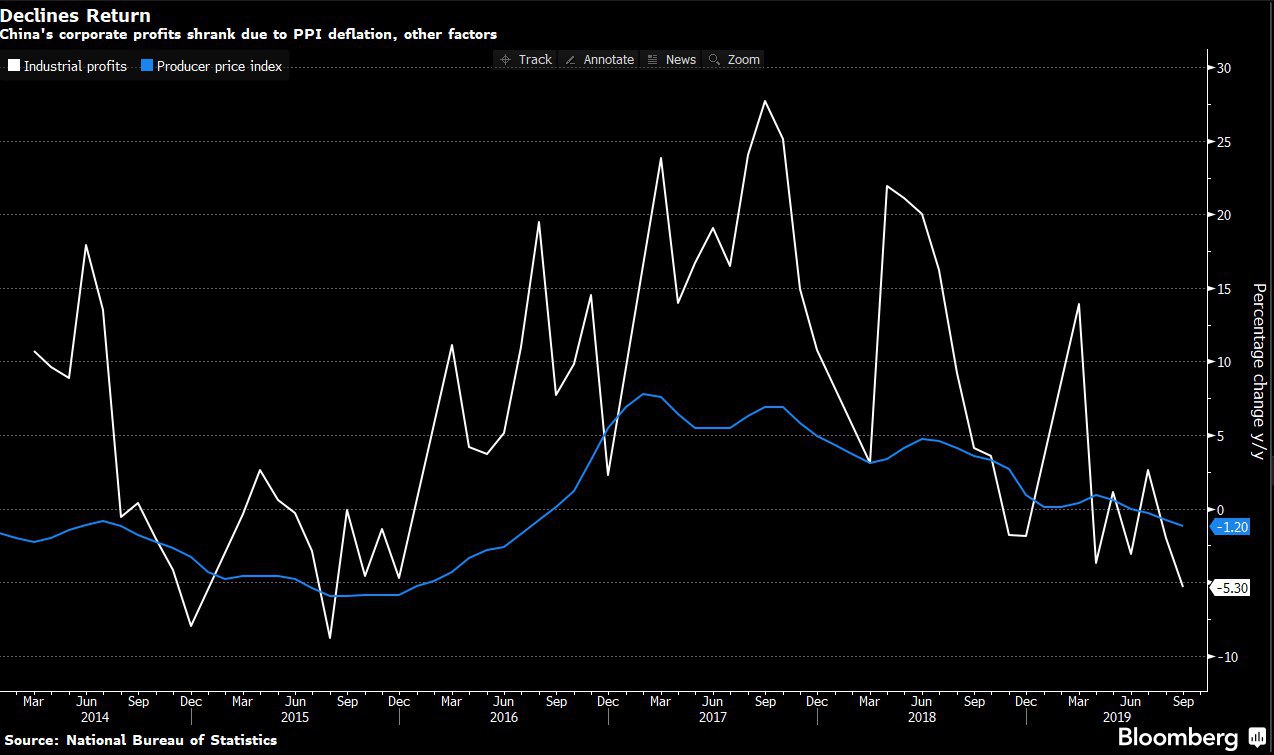Image resolution: width=1274 pixels, height=755 pixels.
Task: Click the white Industrial profits legend swatch
Action: click(13, 67)
